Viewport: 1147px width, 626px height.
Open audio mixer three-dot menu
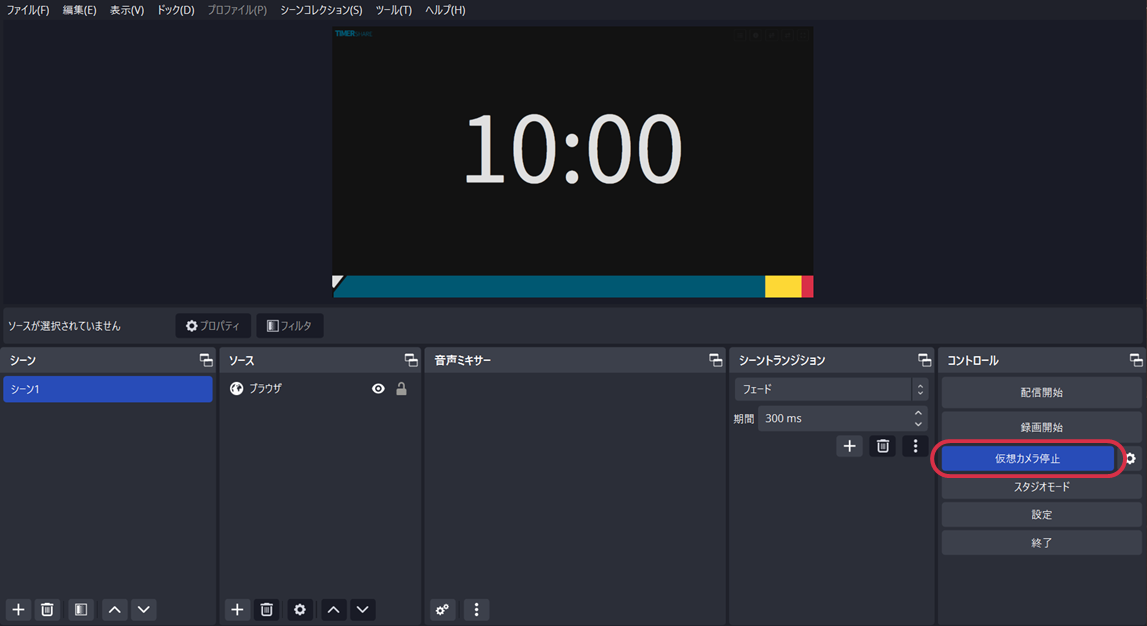476,609
